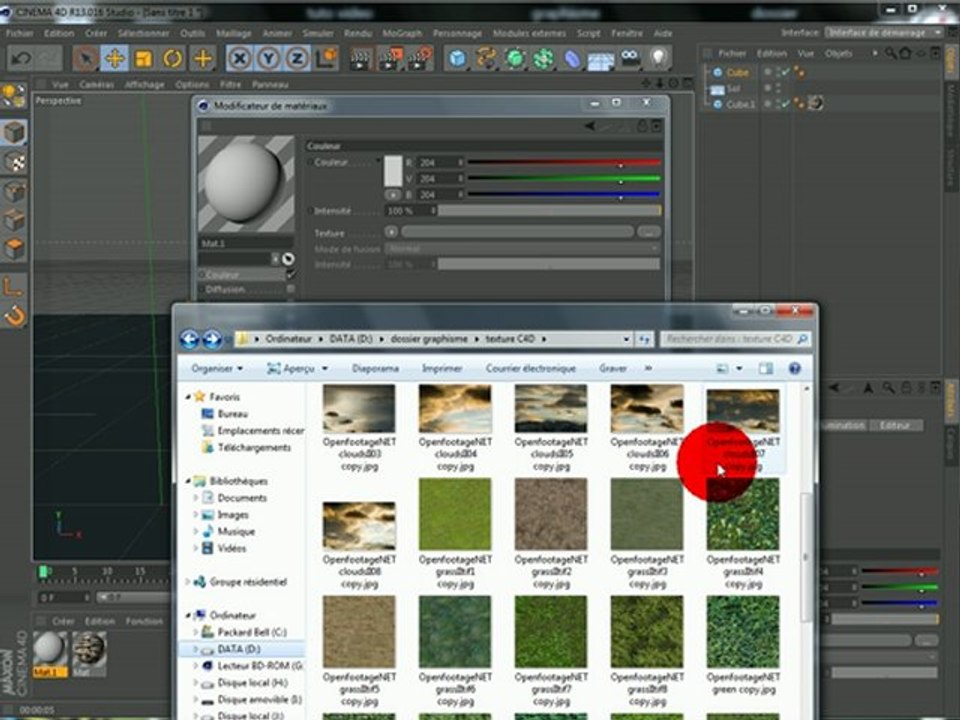Viewport: 960px width, 720px height.
Task: Open the MoGraph menu
Action: (402, 33)
